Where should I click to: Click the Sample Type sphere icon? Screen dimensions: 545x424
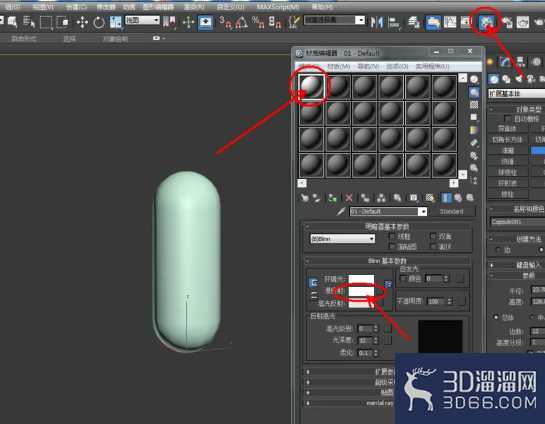coord(474,80)
